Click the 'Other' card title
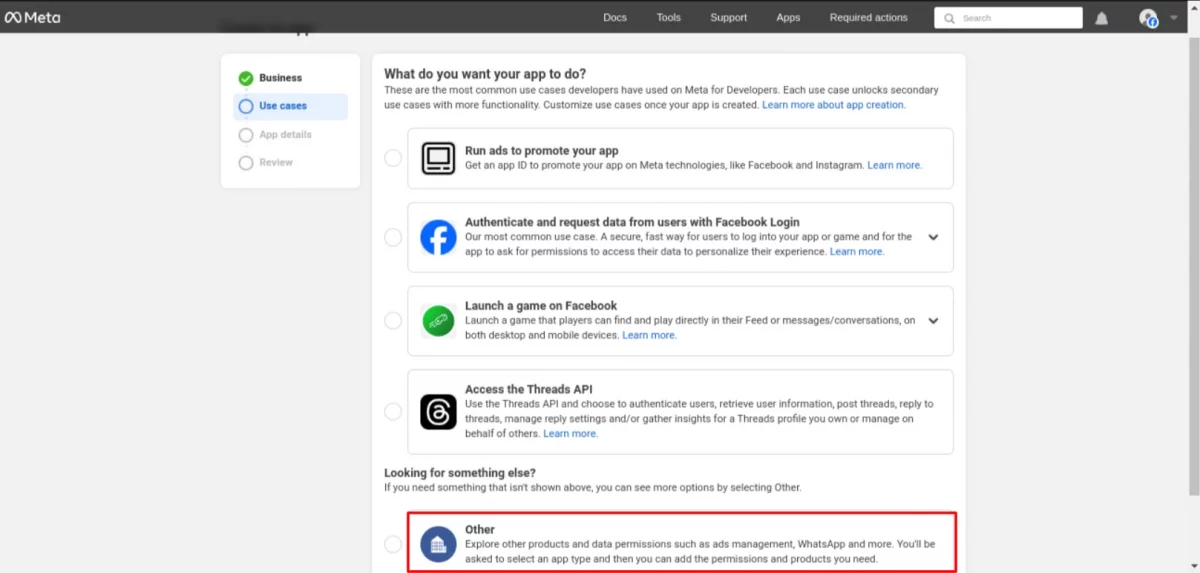This screenshot has height=573, width=1200. point(480,529)
